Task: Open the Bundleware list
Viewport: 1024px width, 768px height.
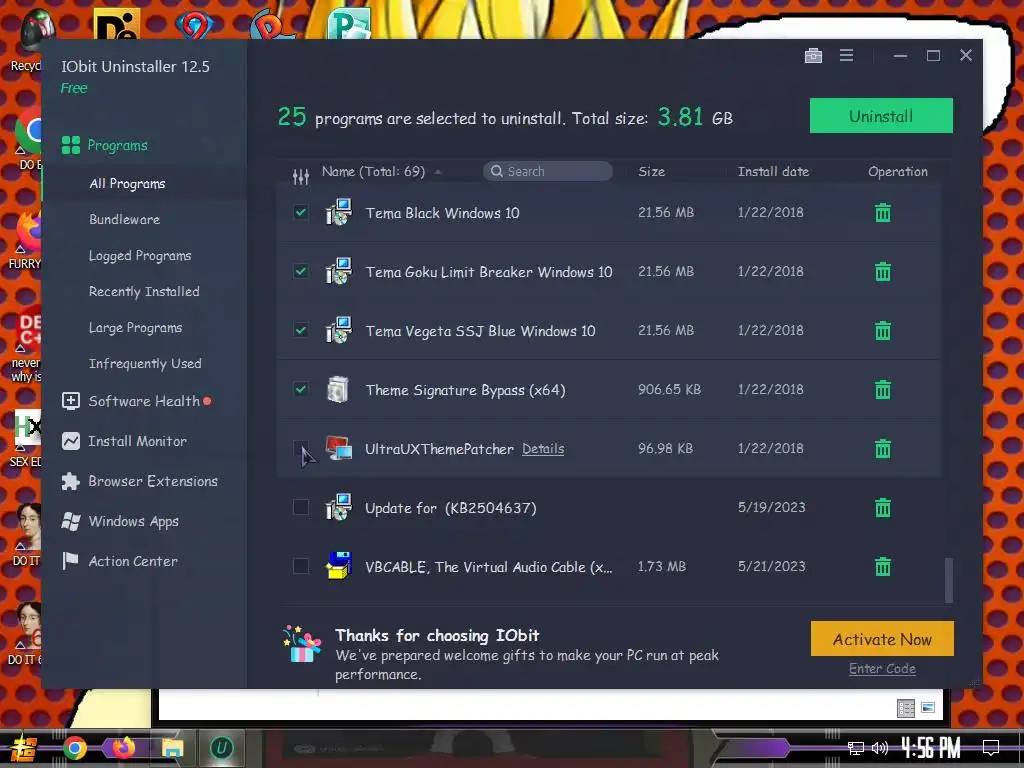Action: [125, 219]
